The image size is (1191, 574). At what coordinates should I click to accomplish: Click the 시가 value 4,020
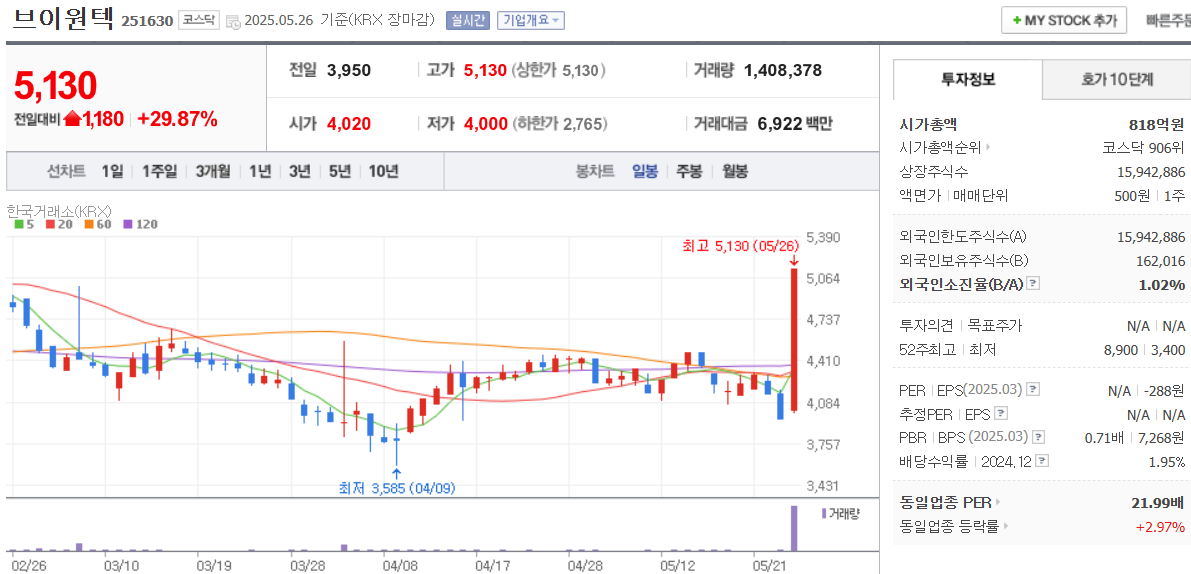(349, 124)
